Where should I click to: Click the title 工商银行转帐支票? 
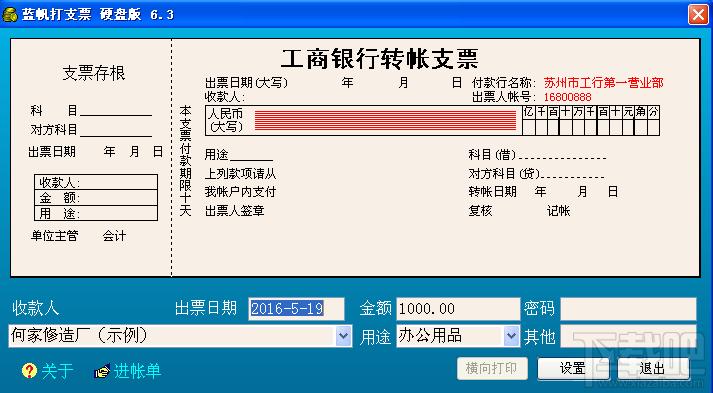pos(380,58)
